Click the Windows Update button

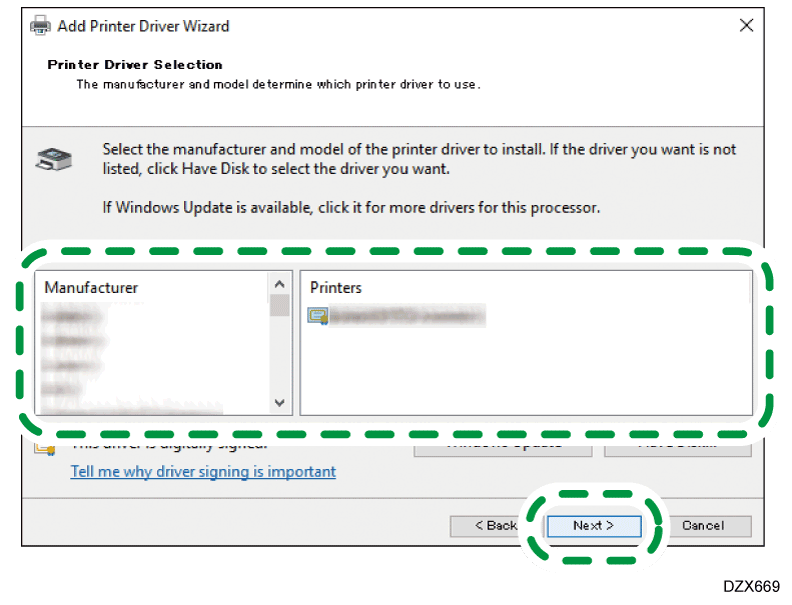tap(502, 446)
